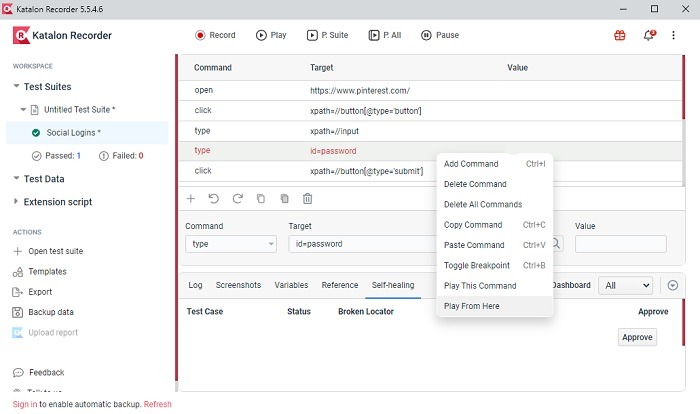Click the Feedback speech bubble icon
The width and height of the screenshot is (700, 414).
click(x=18, y=372)
